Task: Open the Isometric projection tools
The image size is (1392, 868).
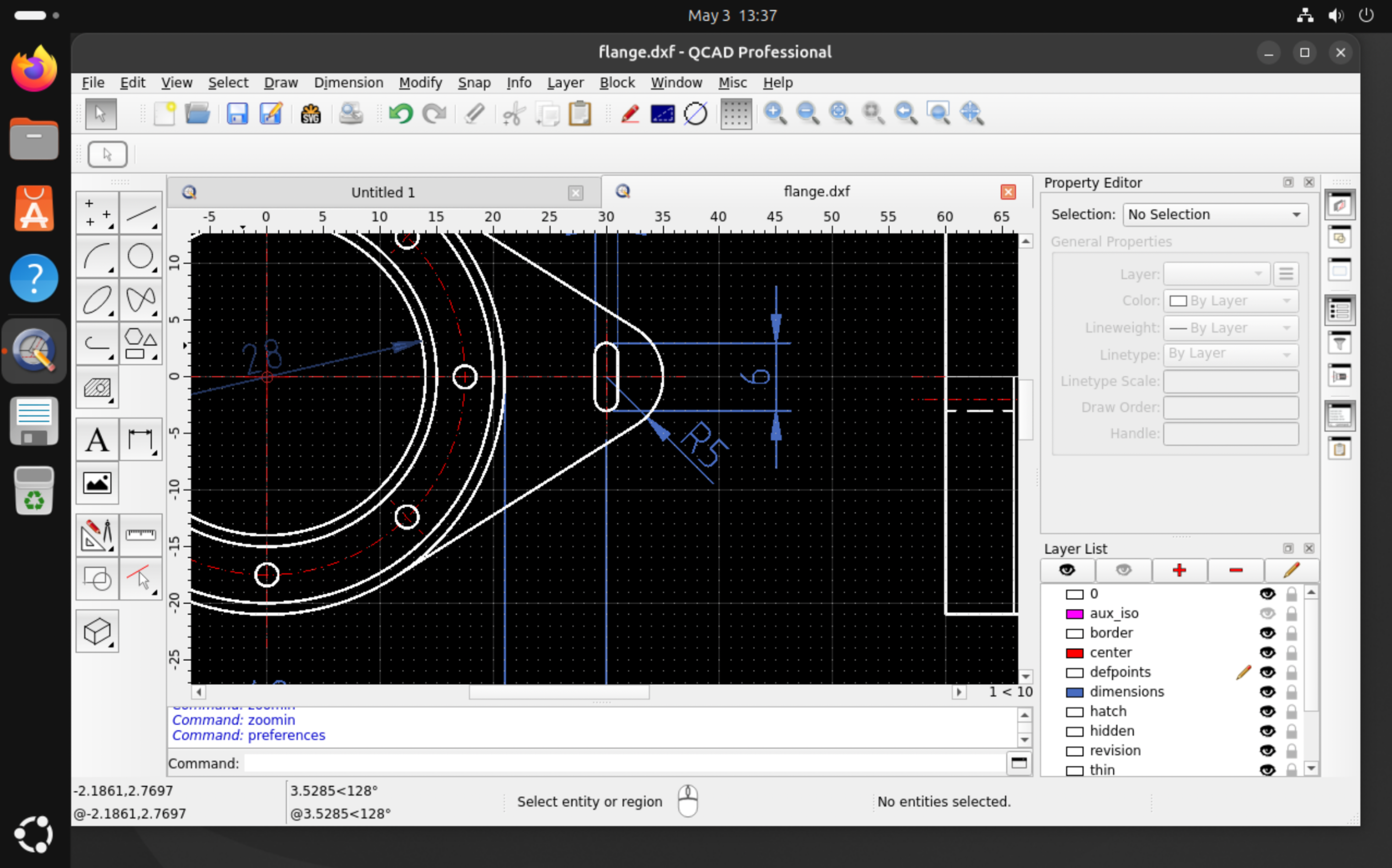Action: coord(98,631)
